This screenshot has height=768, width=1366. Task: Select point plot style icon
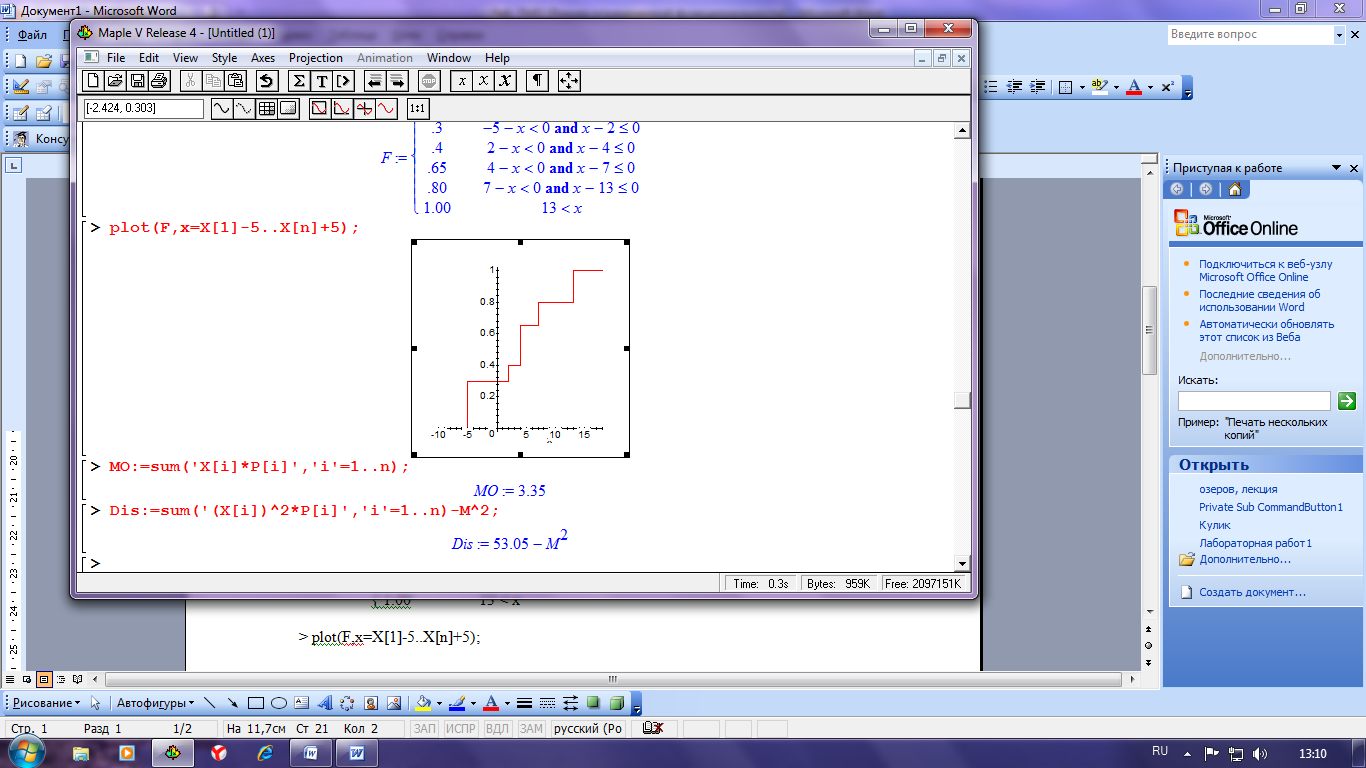[x=243, y=108]
